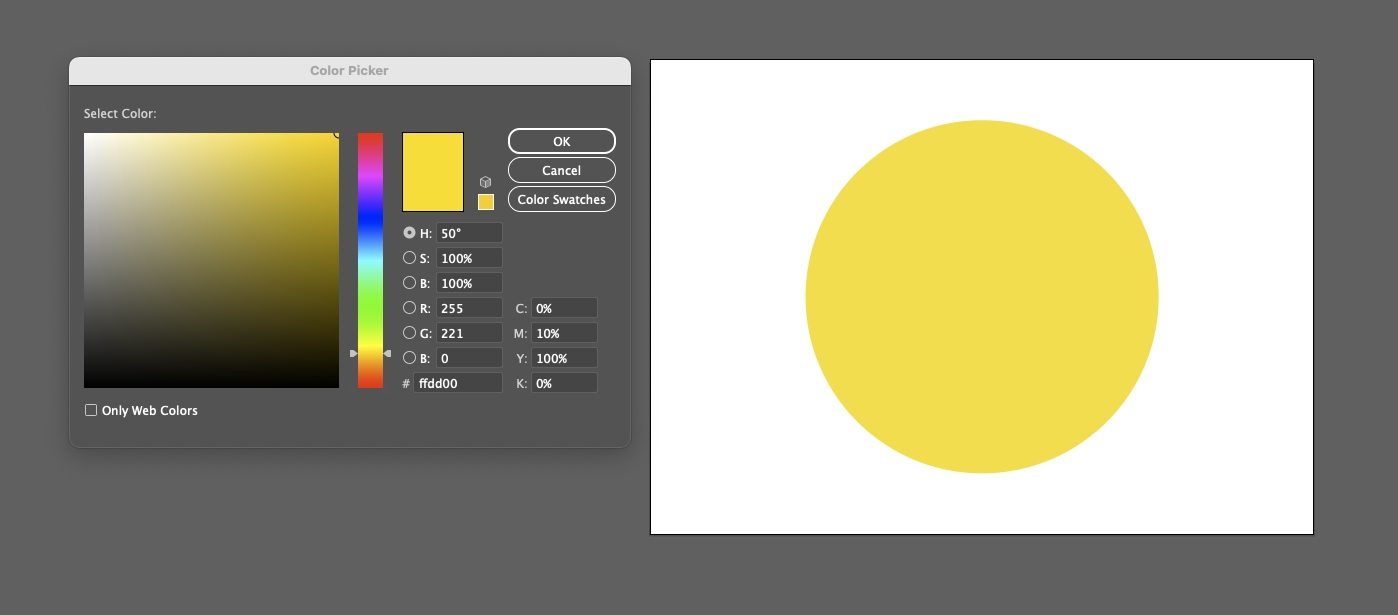Select the B (brightness) radio button
The width and height of the screenshot is (1398, 615).
pyautogui.click(x=410, y=282)
